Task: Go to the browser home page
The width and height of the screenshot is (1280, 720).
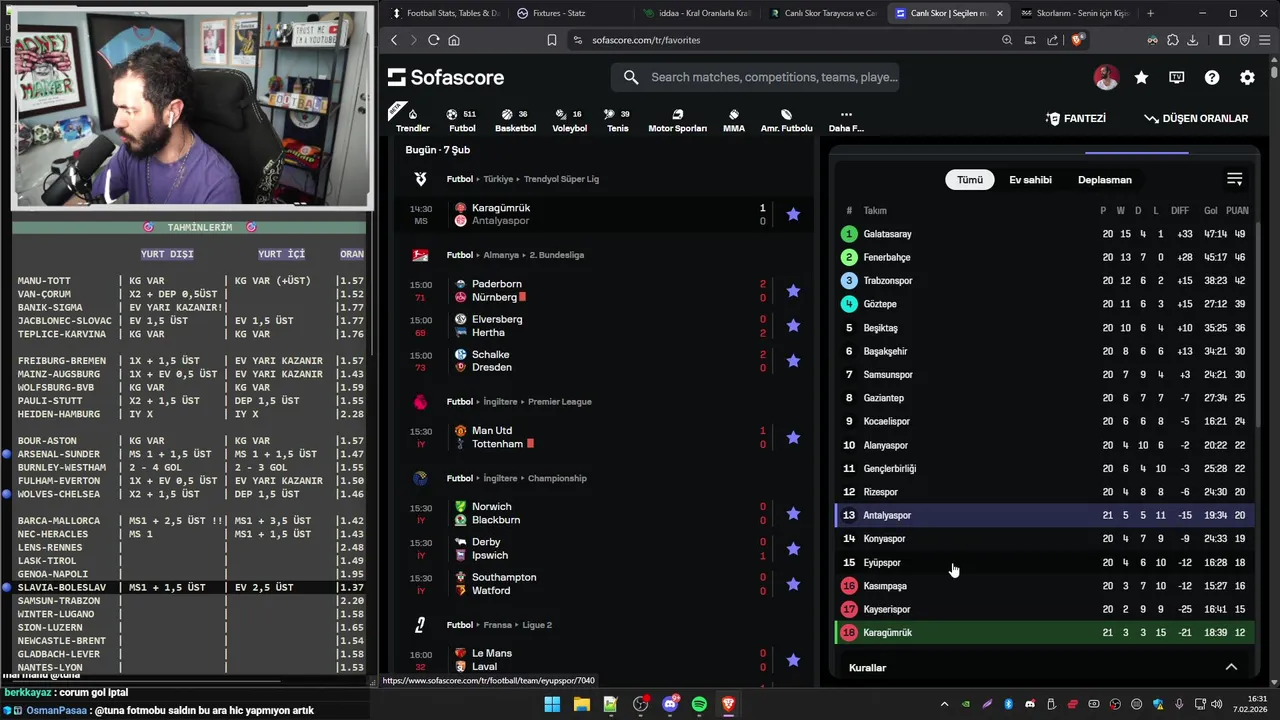Action: [454, 40]
